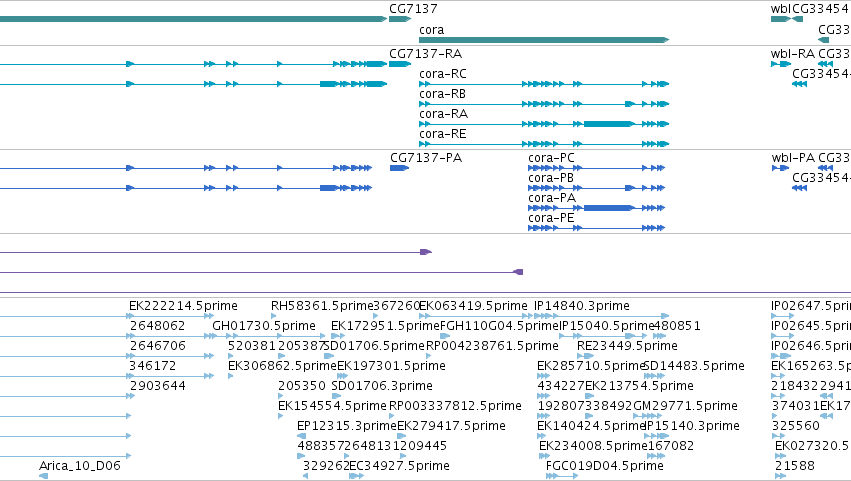Select EST EK140424.5prime

(x=591, y=427)
